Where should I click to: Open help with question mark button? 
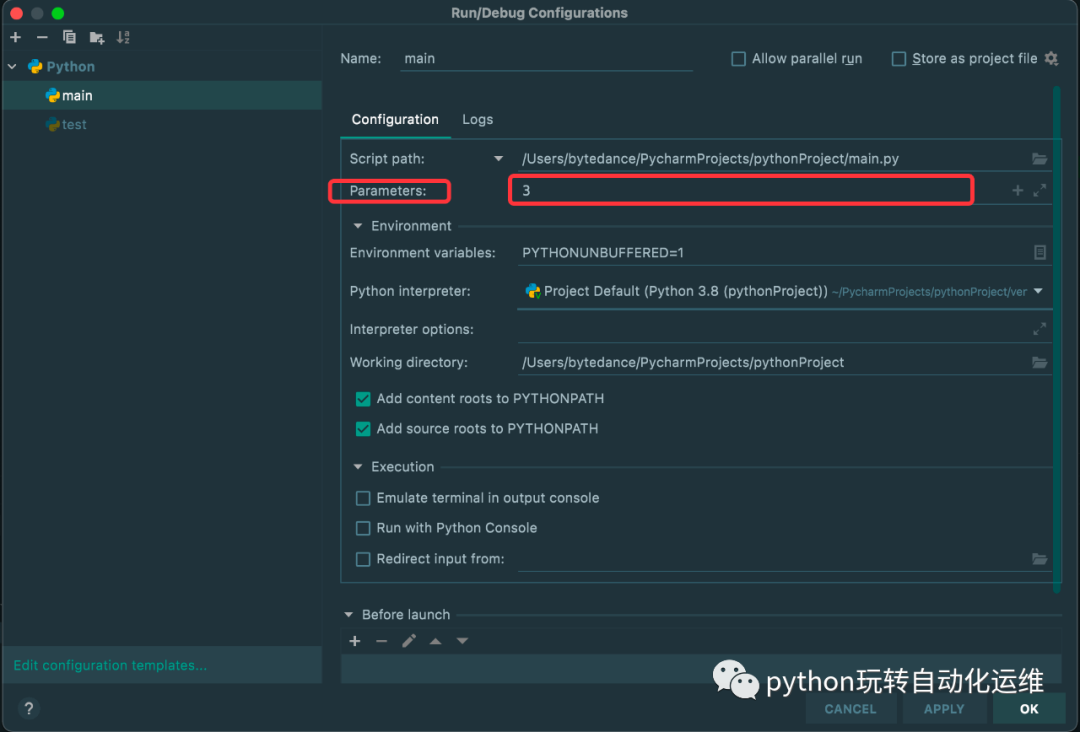(28, 708)
